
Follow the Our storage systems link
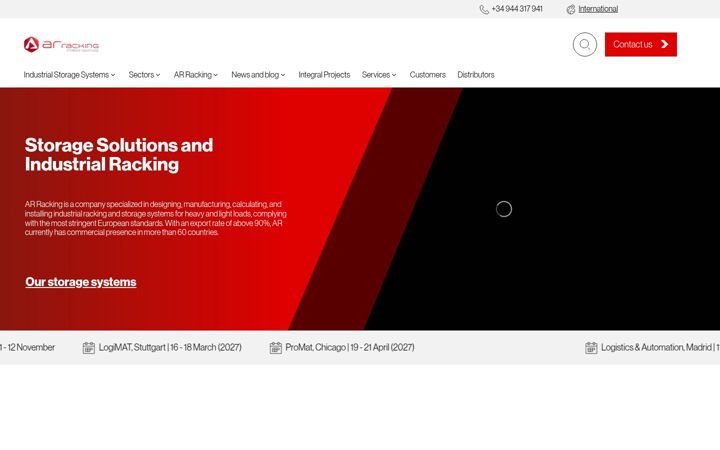(x=81, y=282)
